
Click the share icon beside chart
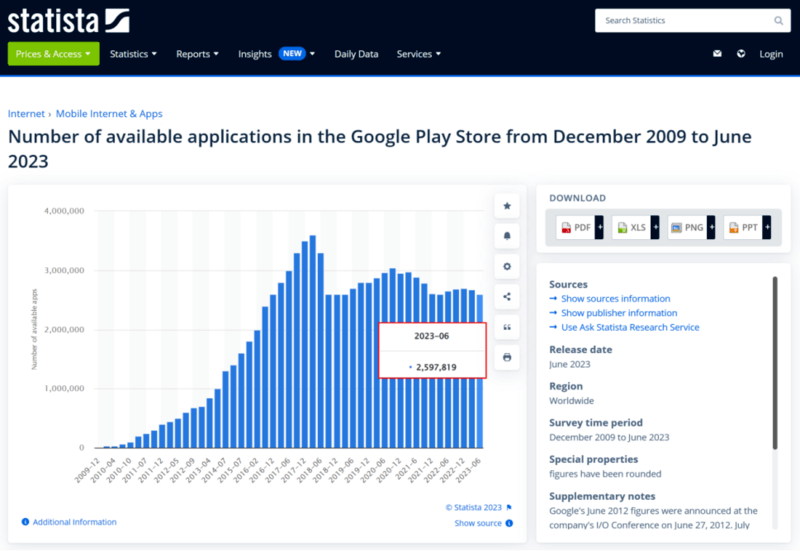point(507,296)
